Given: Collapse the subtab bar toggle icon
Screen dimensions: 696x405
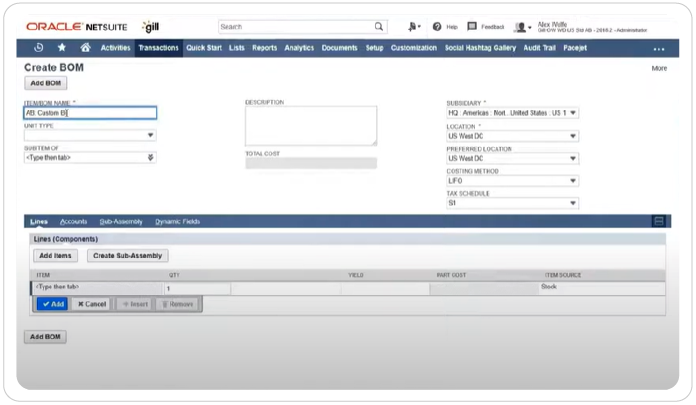Looking at the screenshot, I should pos(659,221).
